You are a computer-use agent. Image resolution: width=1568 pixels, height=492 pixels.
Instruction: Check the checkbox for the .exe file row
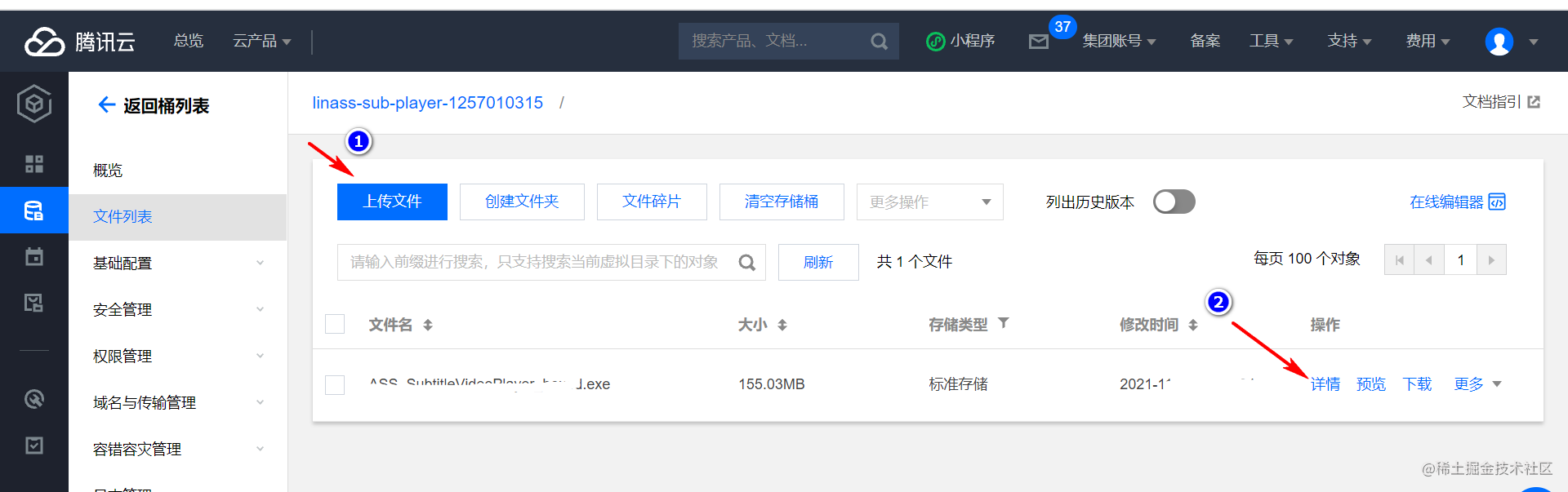pyautogui.click(x=335, y=384)
